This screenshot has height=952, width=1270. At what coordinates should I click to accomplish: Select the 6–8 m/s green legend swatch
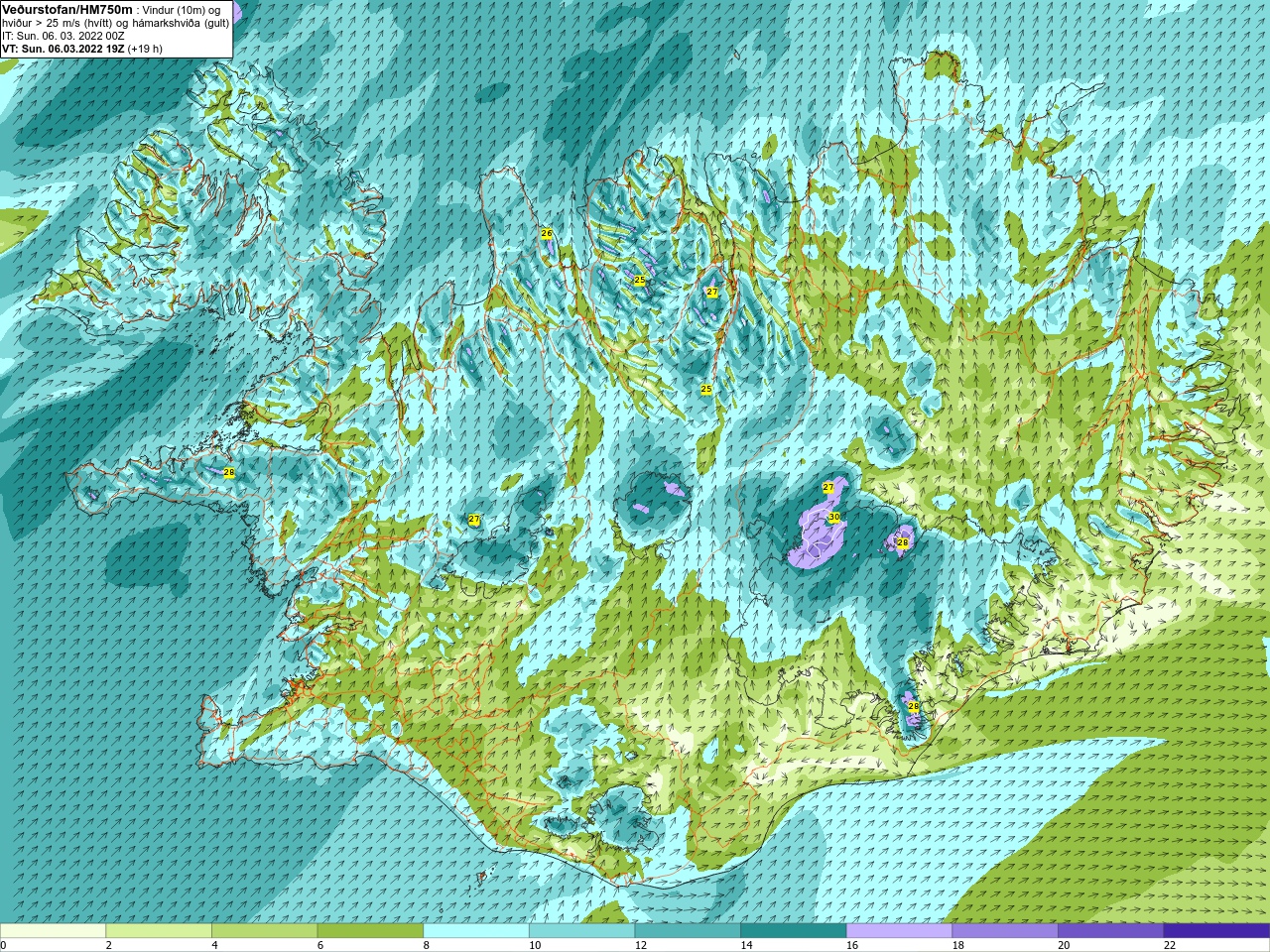(x=370, y=931)
